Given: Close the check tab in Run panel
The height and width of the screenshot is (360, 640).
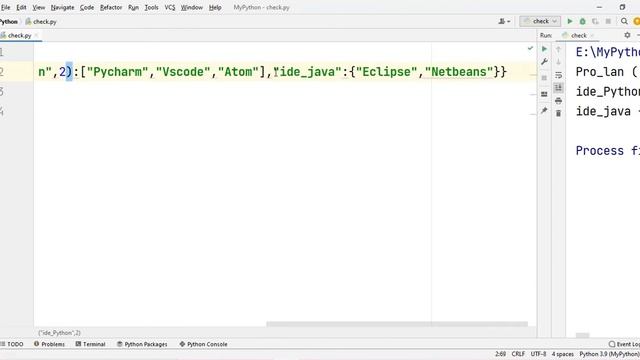Looking at the screenshot, I should (592, 36).
